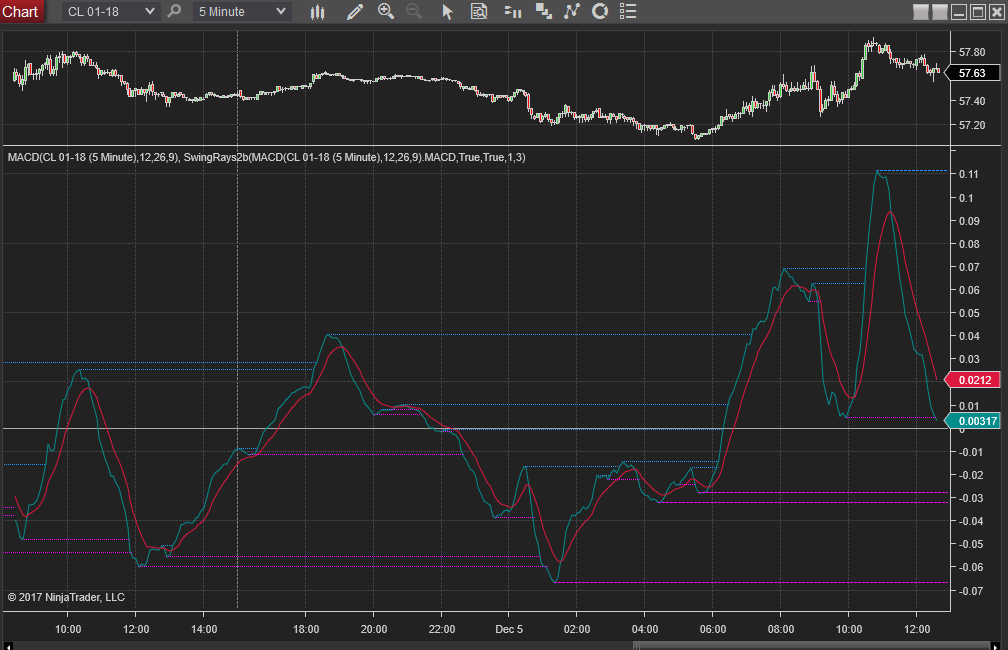Click the red Chart tab label
The width and height of the screenshot is (1008, 650).
tap(21, 12)
